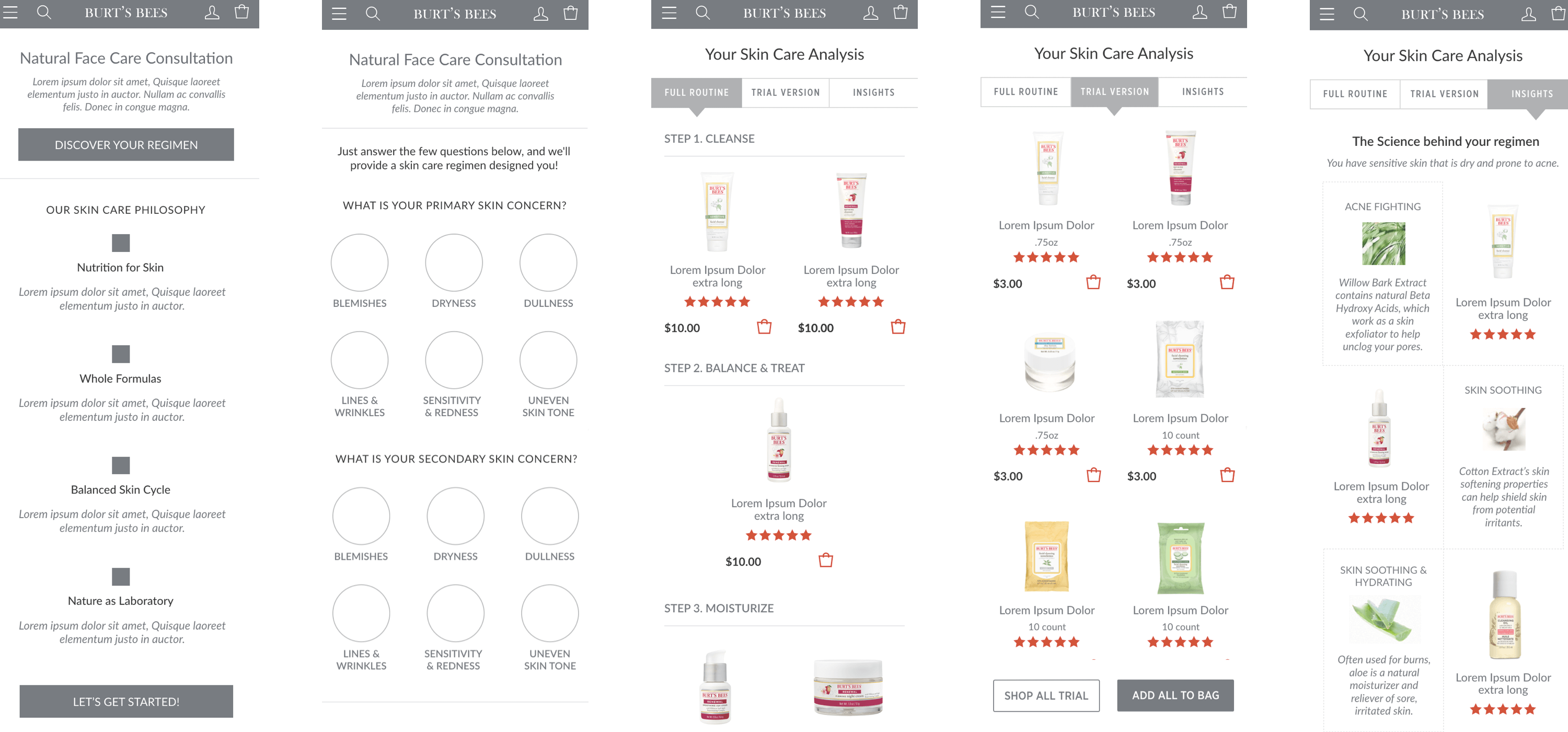Click the shopping bag icon
The image size is (1568, 732).
(x=242, y=13)
